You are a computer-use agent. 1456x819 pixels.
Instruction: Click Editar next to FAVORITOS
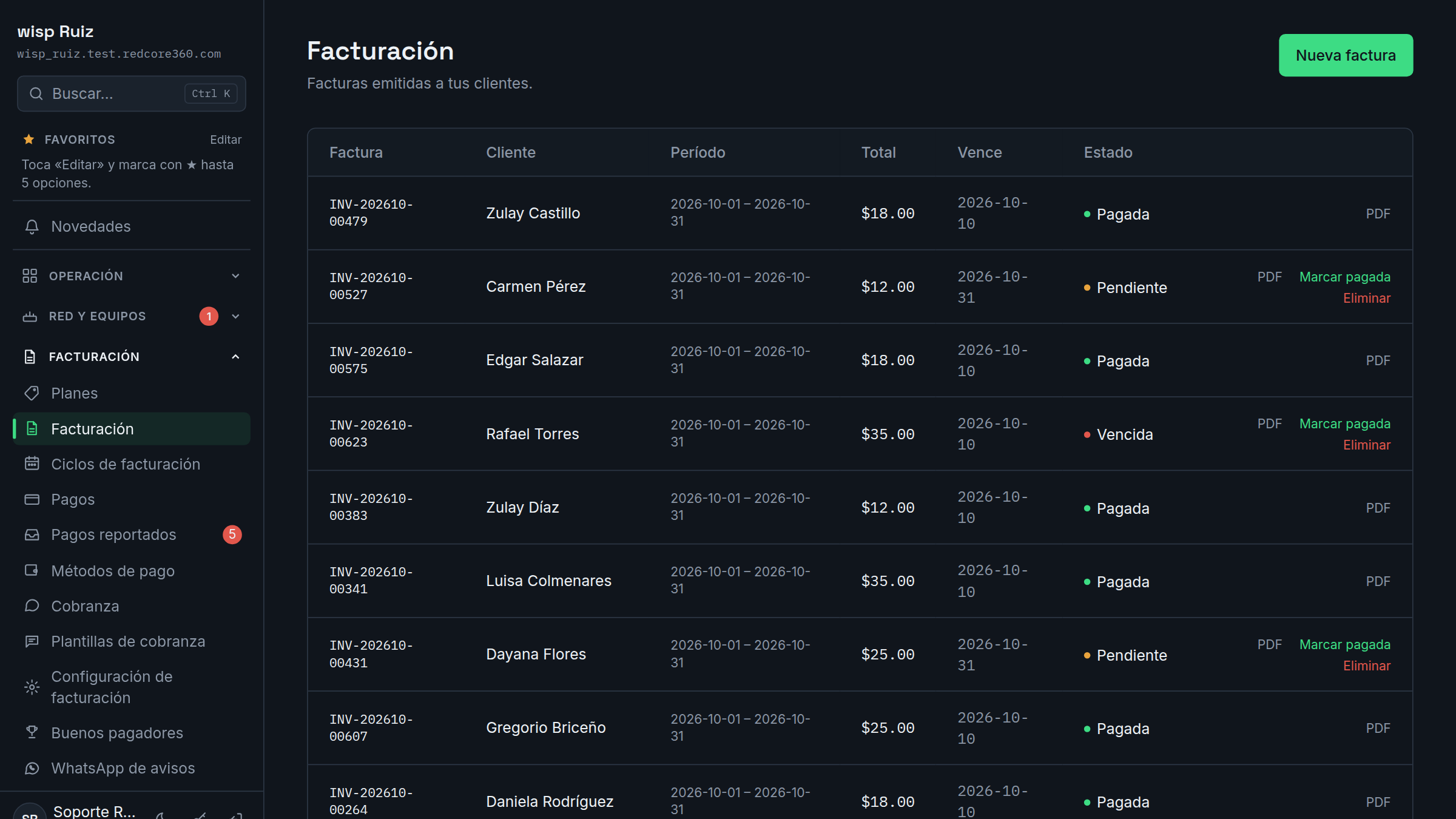[226, 140]
